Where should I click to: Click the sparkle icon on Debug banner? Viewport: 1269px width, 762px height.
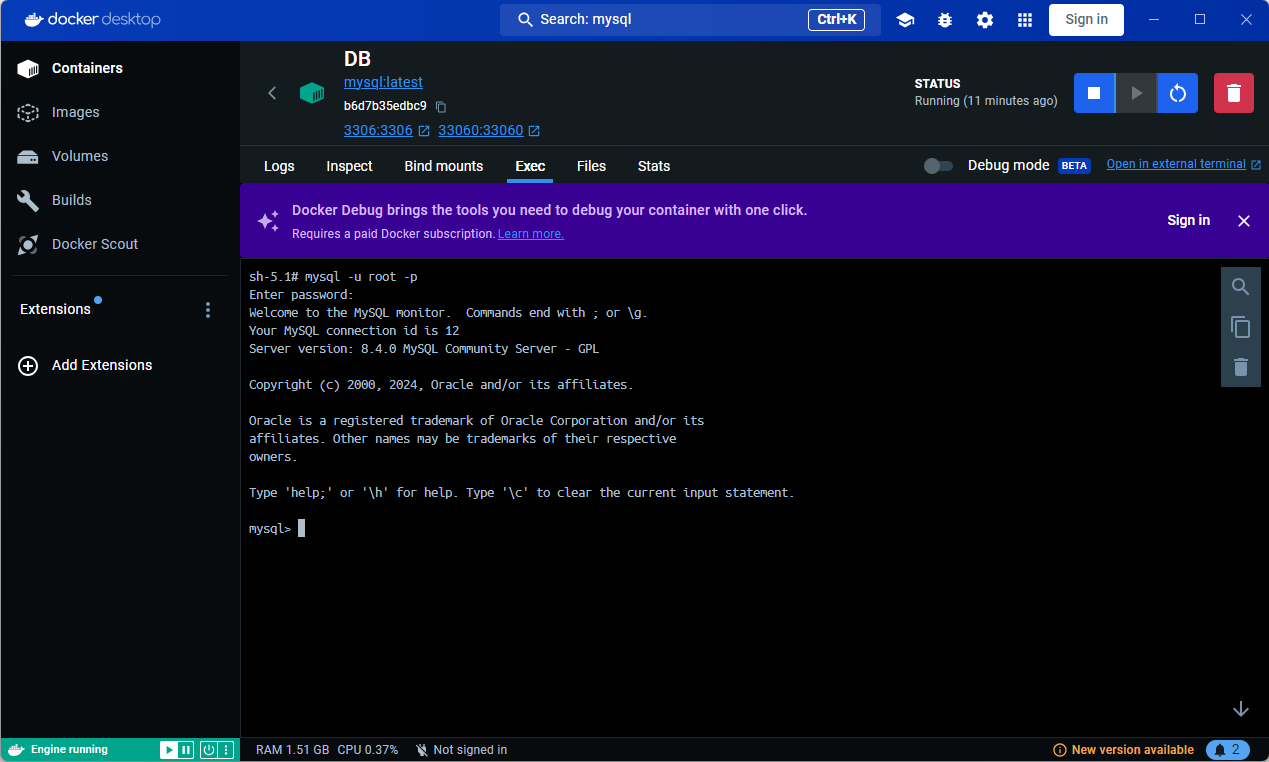(268, 221)
